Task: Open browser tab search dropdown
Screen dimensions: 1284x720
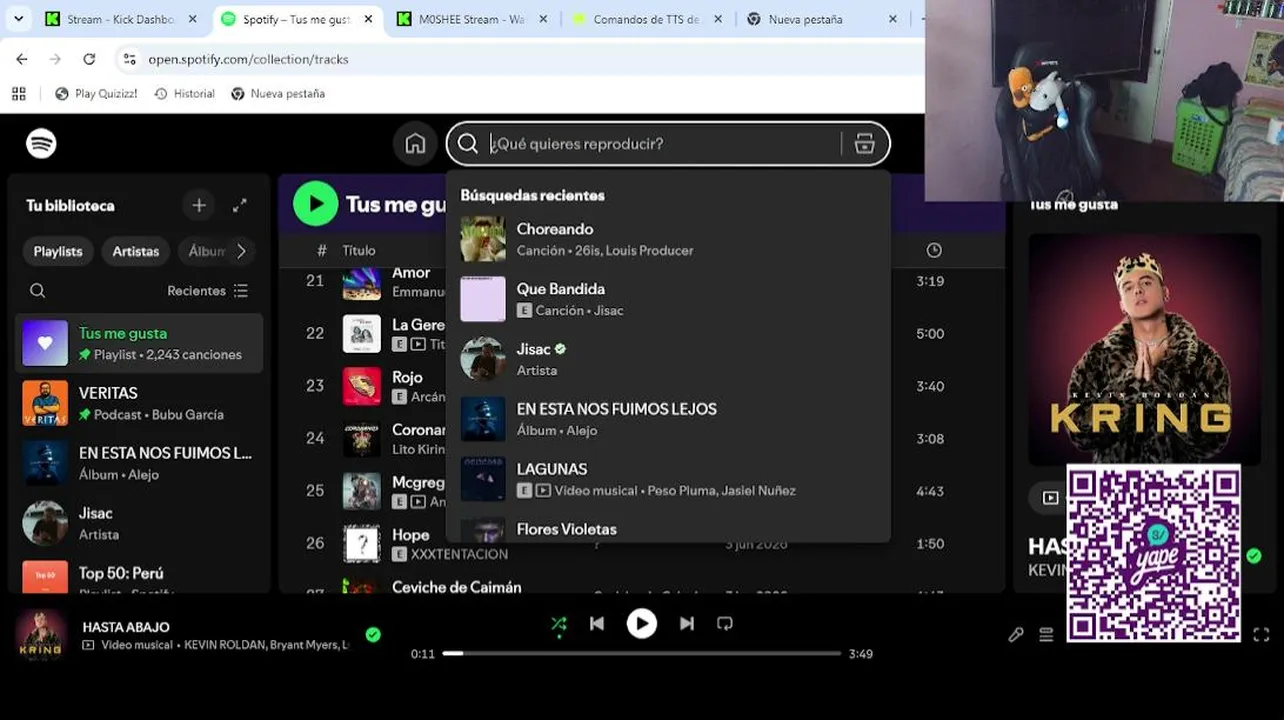Action: 20,19
